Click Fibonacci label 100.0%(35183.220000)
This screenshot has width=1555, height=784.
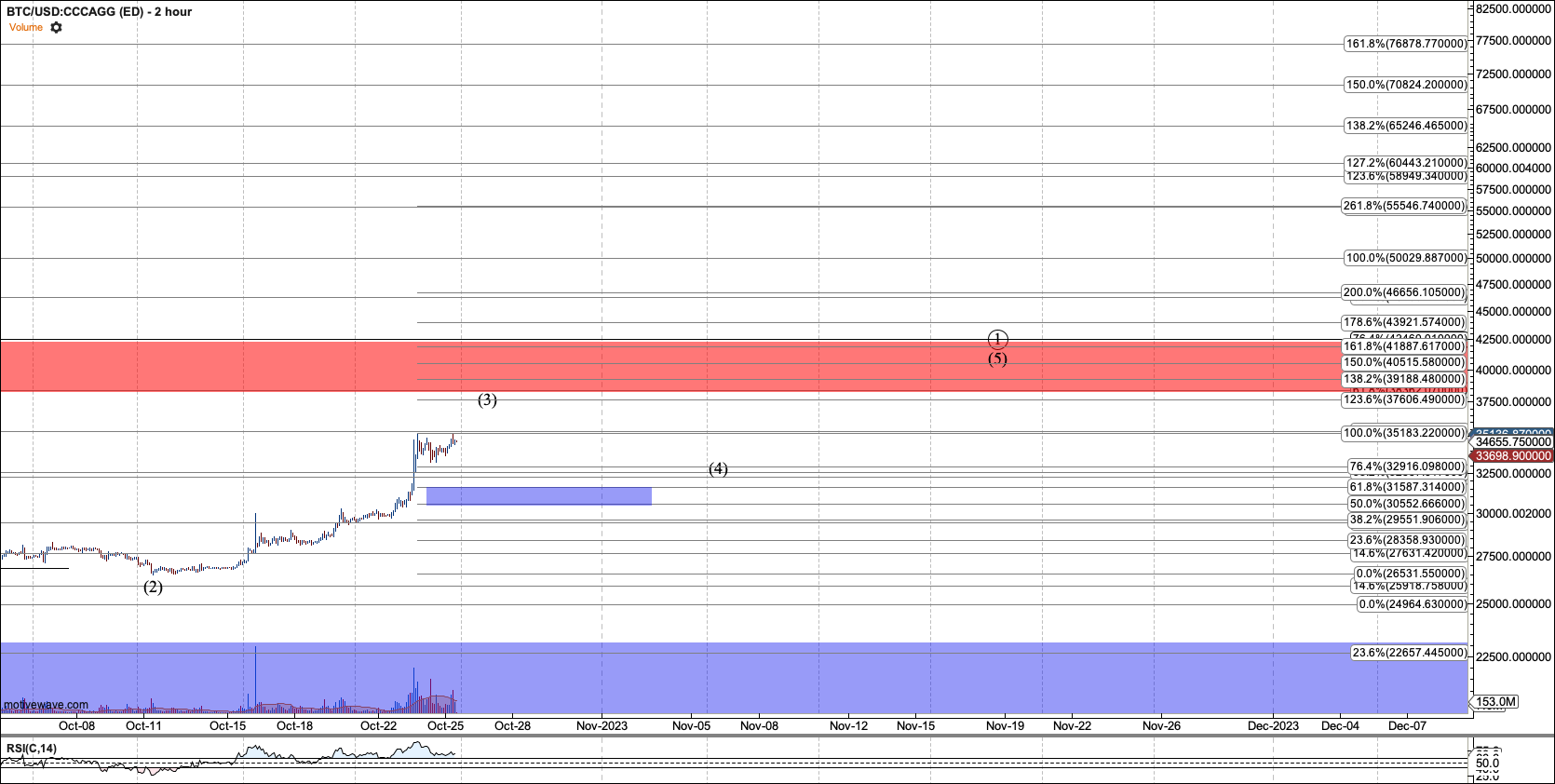click(1404, 433)
